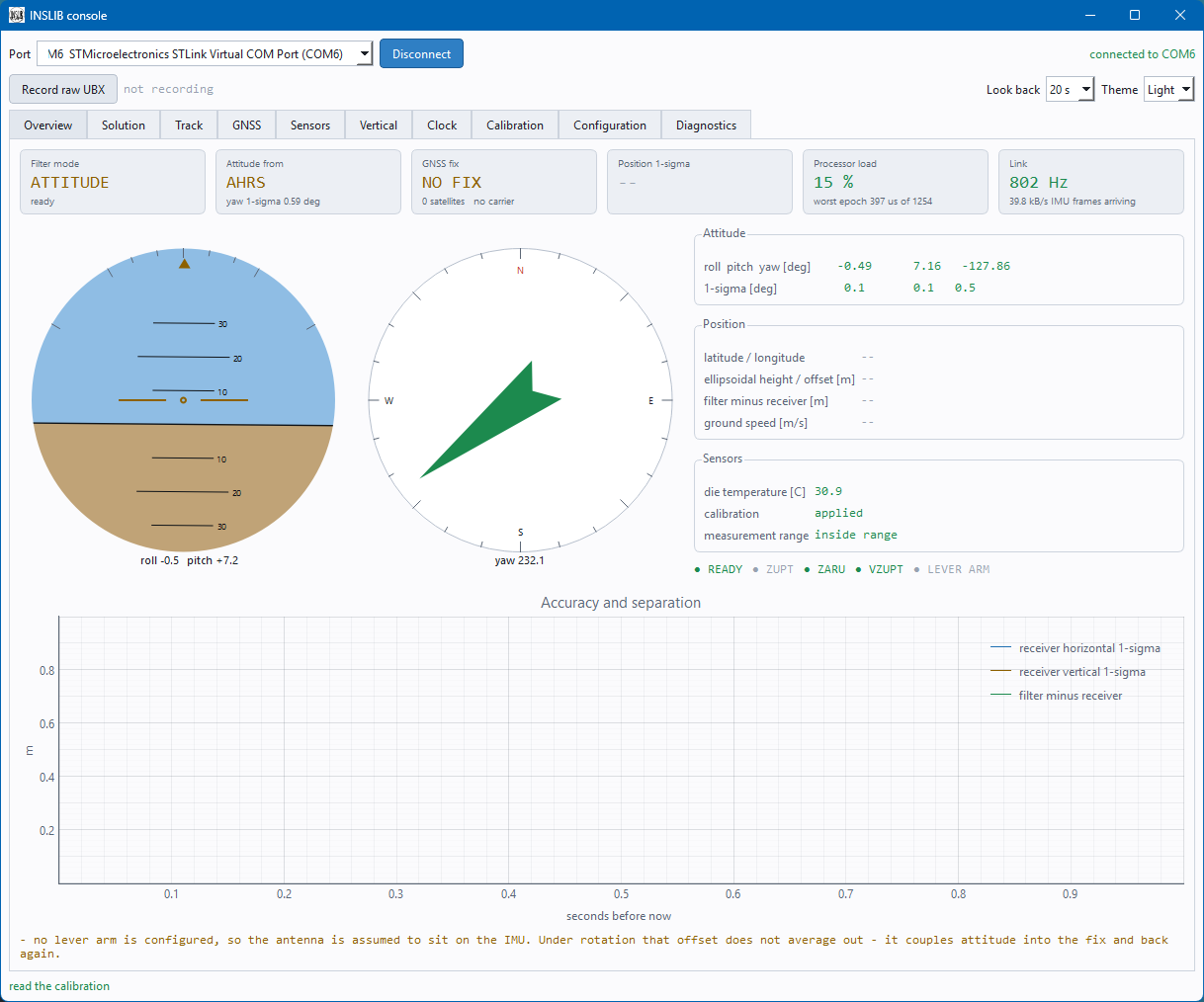Click the ZUPT status indicator

pyautogui.click(x=773, y=569)
